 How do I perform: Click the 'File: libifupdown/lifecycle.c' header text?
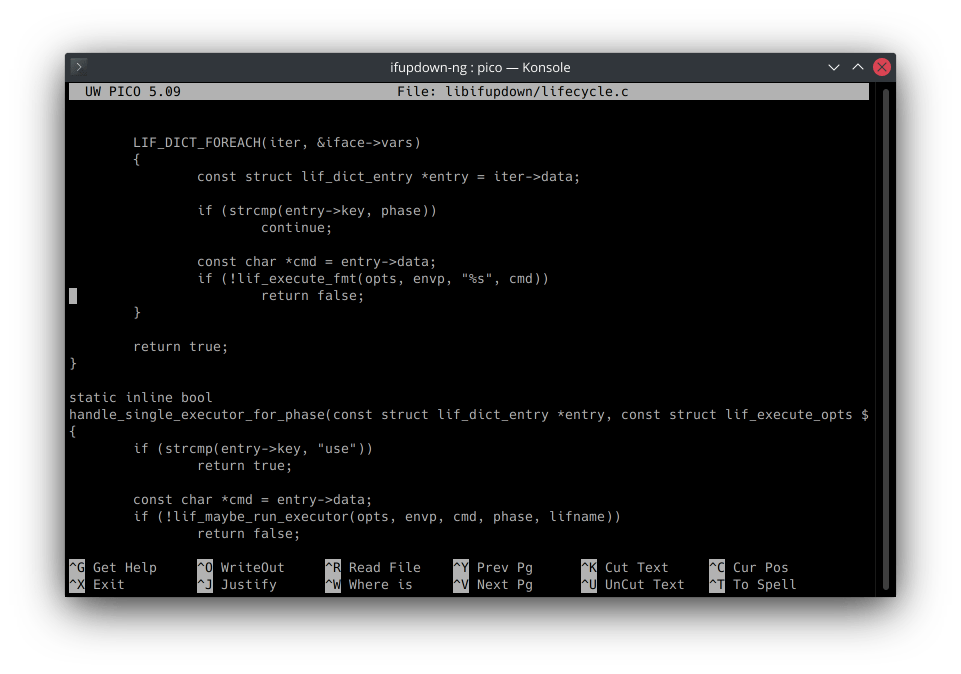tap(512, 91)
